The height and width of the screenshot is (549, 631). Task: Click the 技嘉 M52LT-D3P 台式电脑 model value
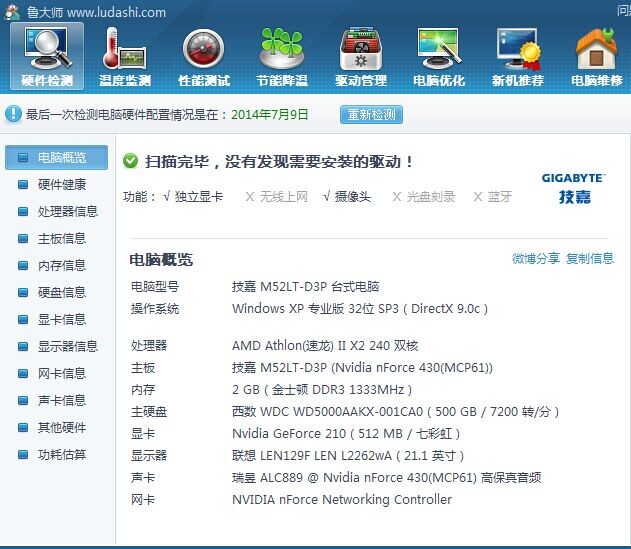tap(305, 287)
